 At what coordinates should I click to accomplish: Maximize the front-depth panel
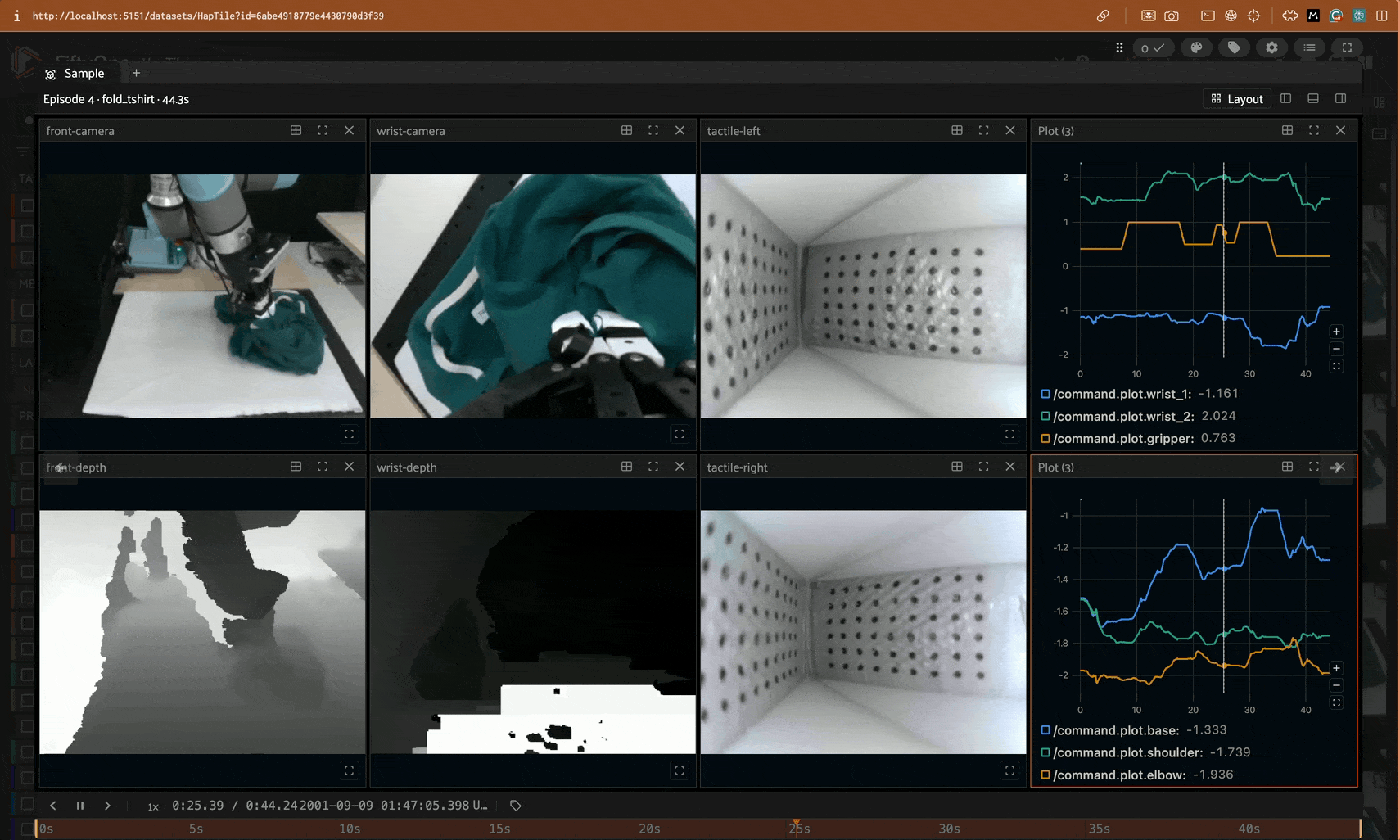point(323,467)
